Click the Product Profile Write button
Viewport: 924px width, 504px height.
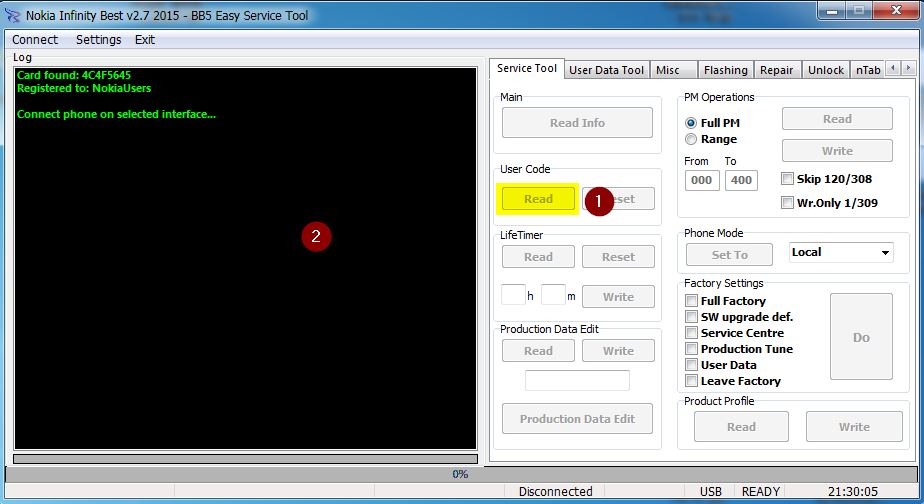[x=854, y=427]
